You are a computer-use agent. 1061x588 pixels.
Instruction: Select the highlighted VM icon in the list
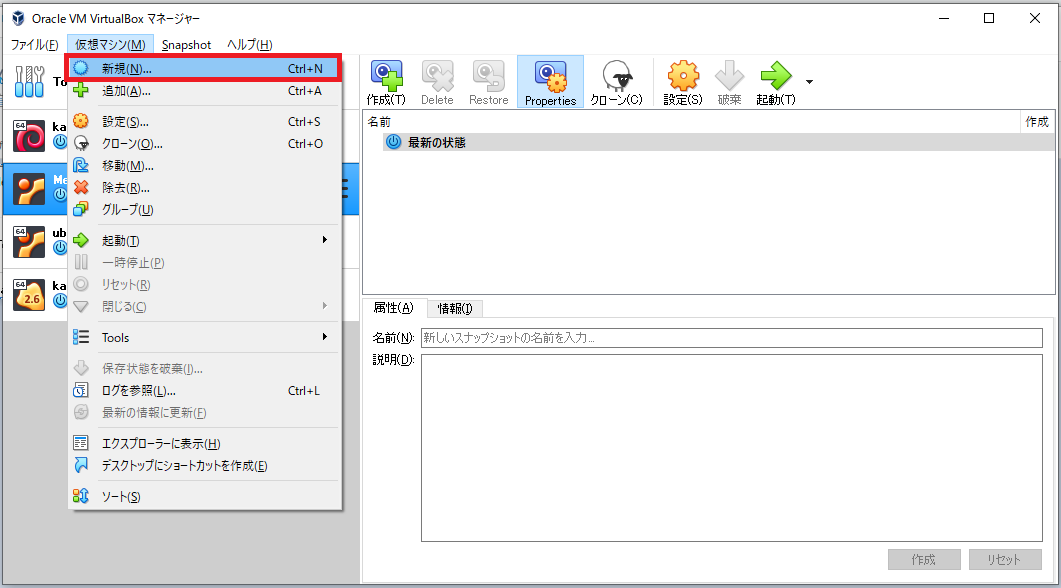[x=29, y=189]
